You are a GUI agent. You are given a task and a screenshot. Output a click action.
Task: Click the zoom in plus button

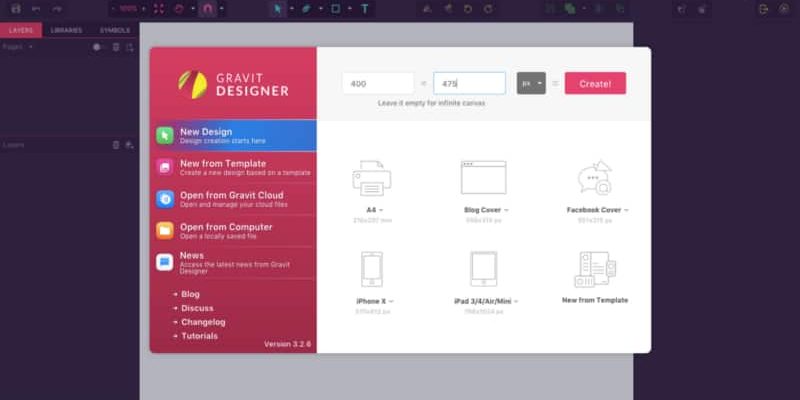coord(143,9)
